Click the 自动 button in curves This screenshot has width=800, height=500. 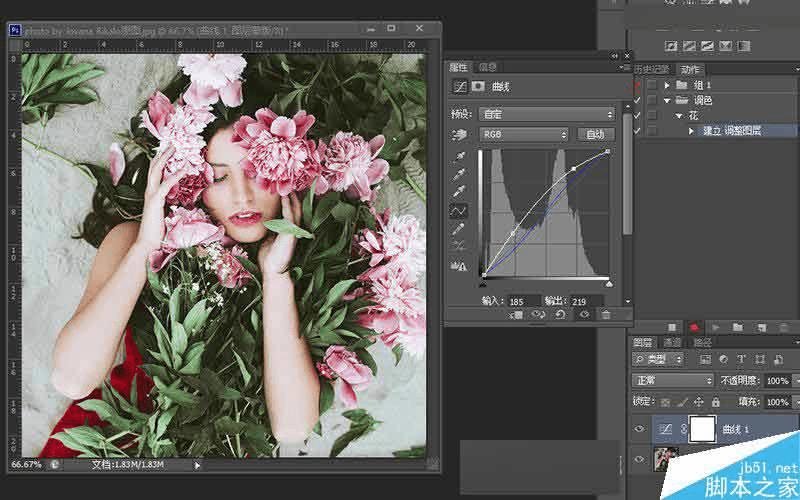pyautogui.click(x=595, y=134)
